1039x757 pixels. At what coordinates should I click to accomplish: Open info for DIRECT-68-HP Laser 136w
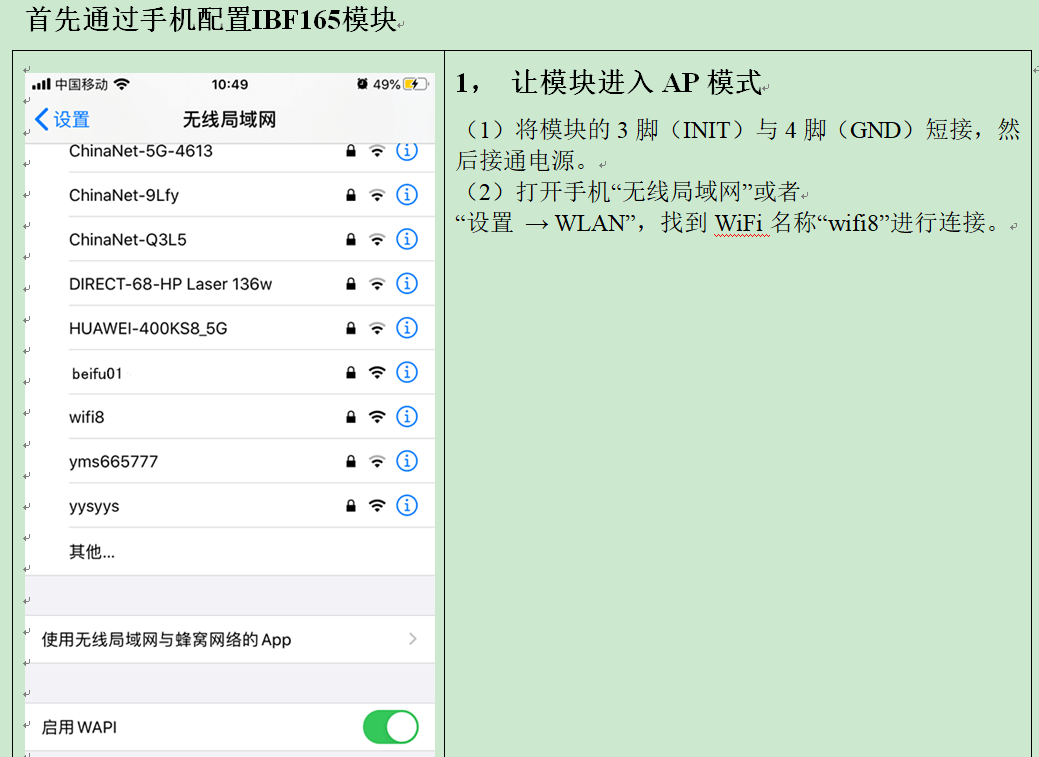pyautogui.click(x=407, y=284)
